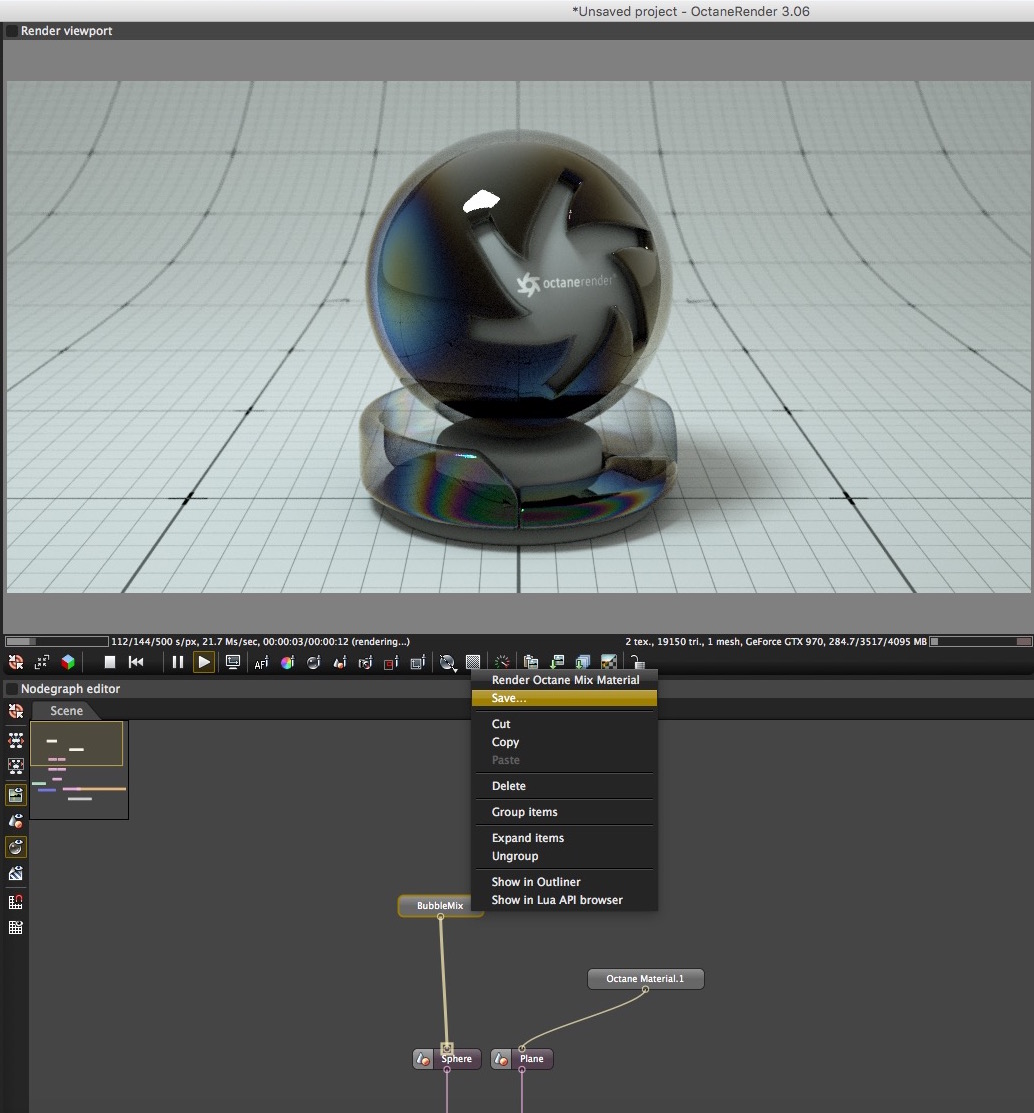This screenshot has width=1034, height=1113.
Task: Click the Nodegraph editor recenter view icon
Action: click(x=16, y=711)
